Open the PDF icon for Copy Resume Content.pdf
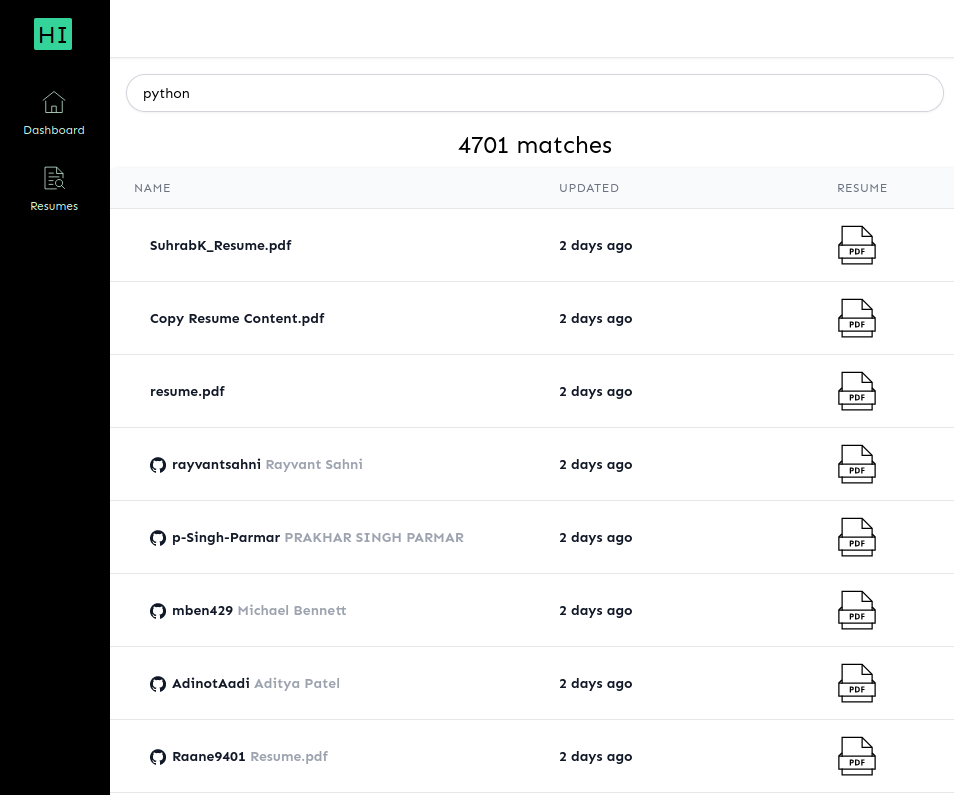Image resolution: width=954 pixels, height=795 pixels. 856,318
